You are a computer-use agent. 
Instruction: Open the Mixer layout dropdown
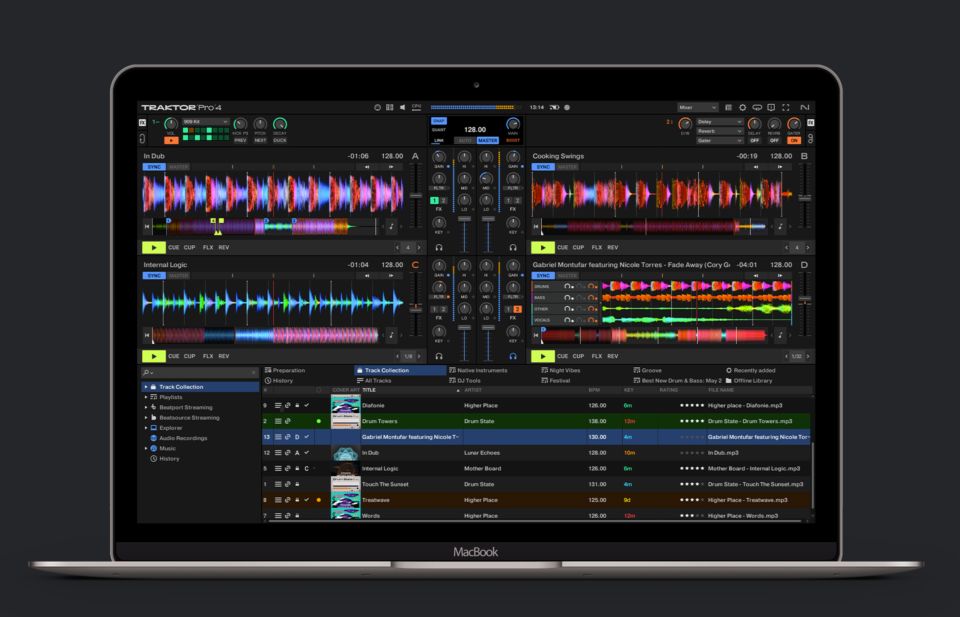(x=698, y=107)
